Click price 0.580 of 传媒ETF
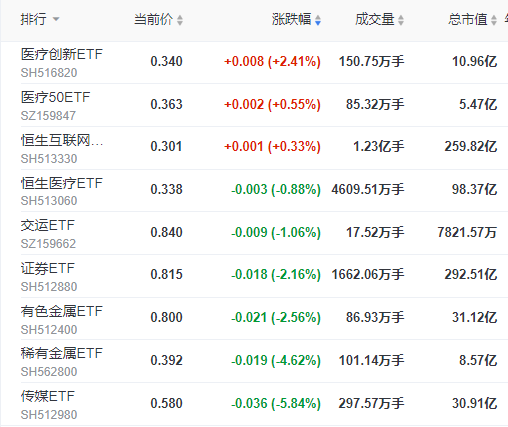The width and height of the screenshot is (508, 427). point(166,403)
